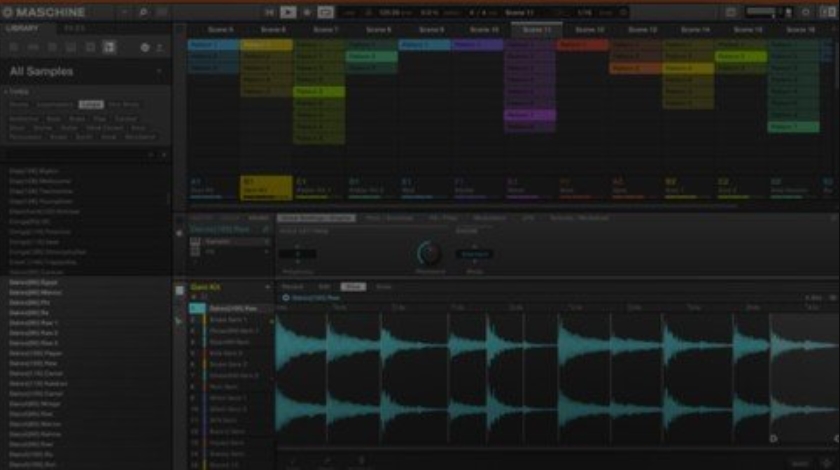Select group A1 in the group row

pyautogui.click(x=213, y=188)
